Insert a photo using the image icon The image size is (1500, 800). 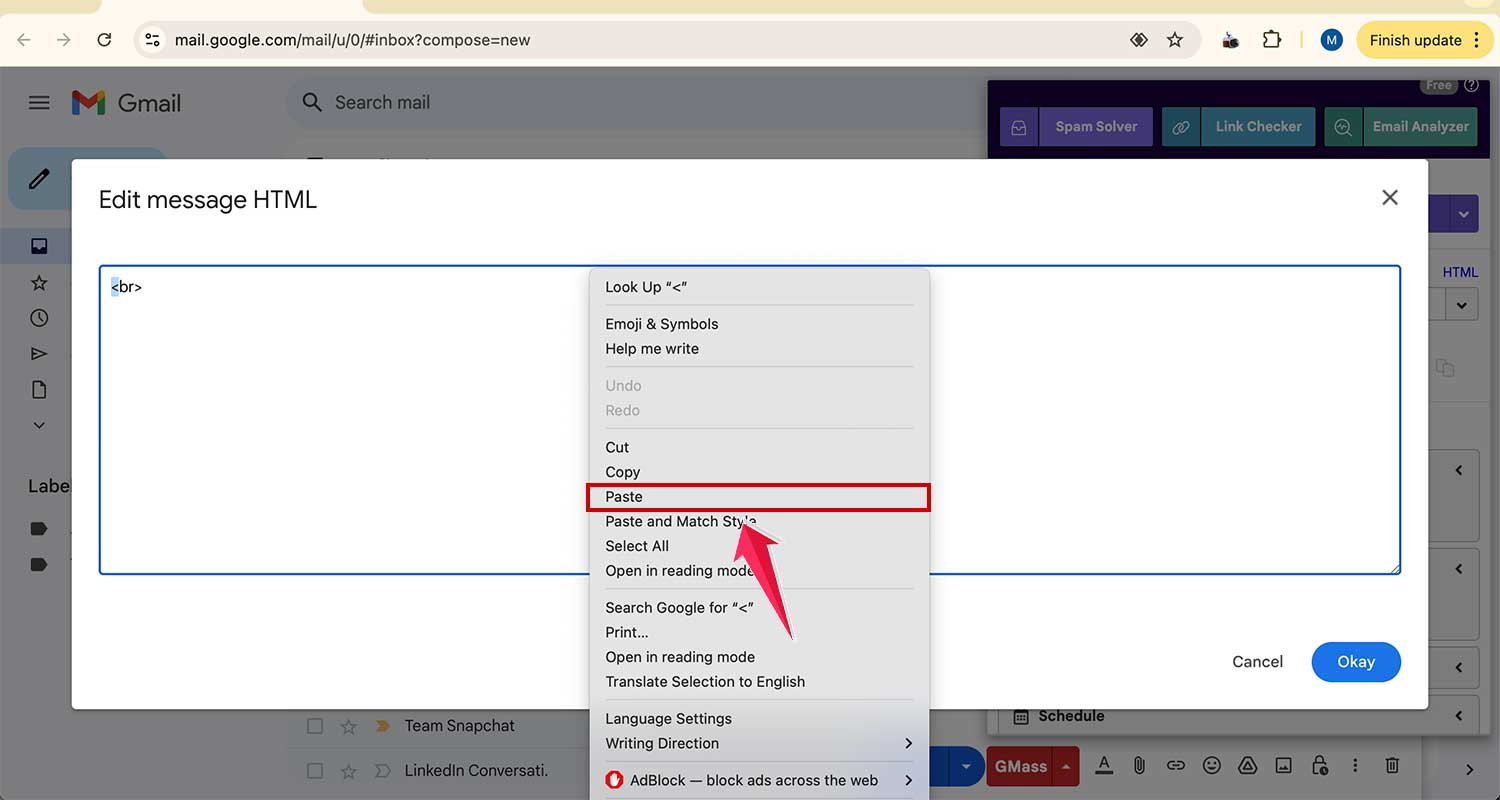click(1283, 765)
